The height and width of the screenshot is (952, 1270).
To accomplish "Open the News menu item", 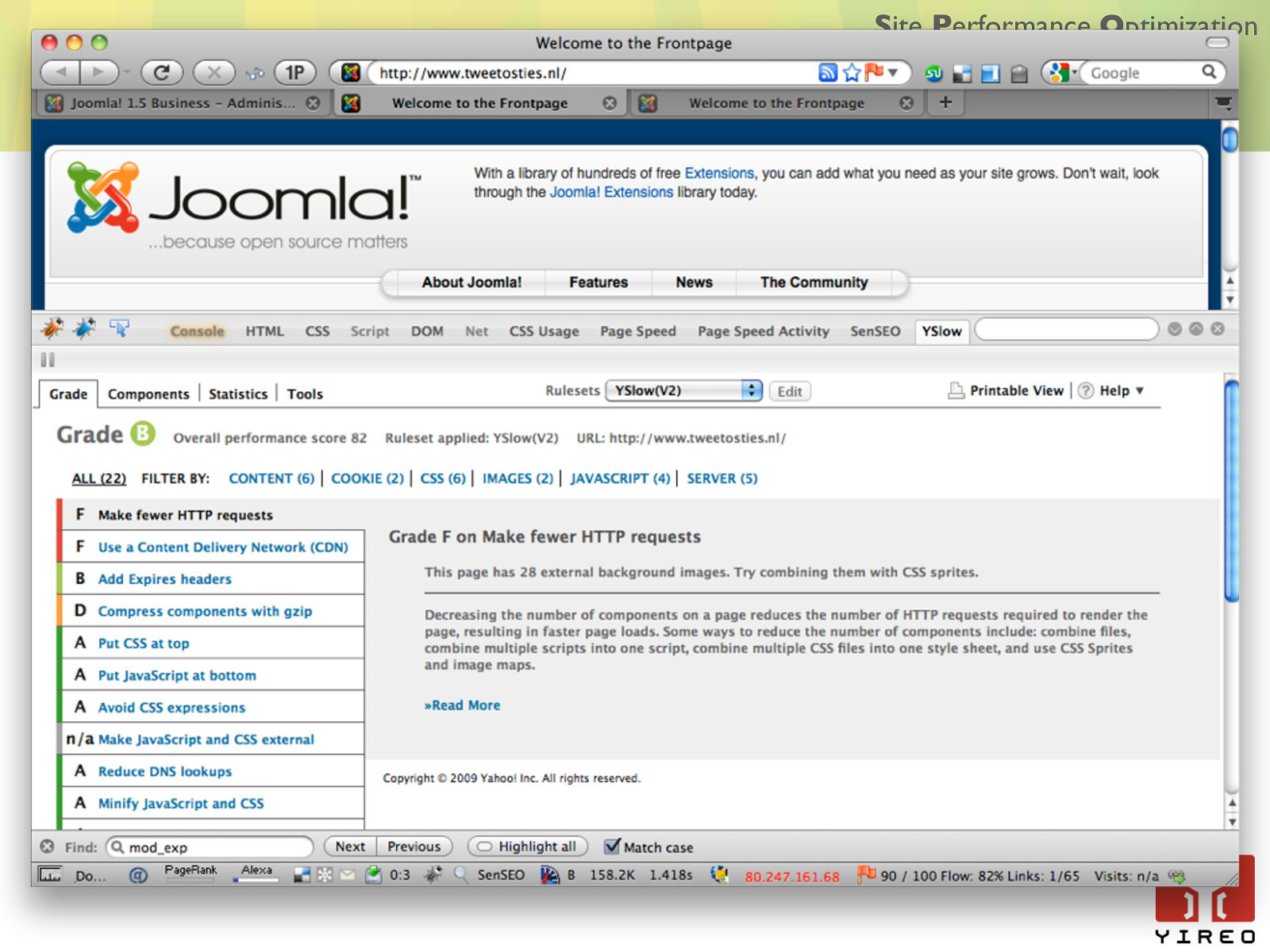I will pos(695,282).
